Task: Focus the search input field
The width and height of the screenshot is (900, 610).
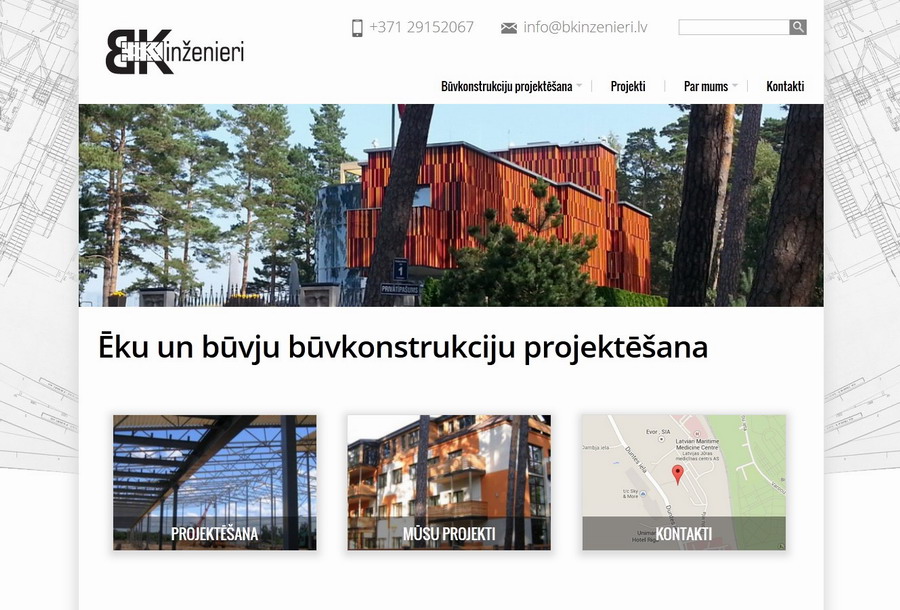Action: pyautogui.click(x=734, y=27)
